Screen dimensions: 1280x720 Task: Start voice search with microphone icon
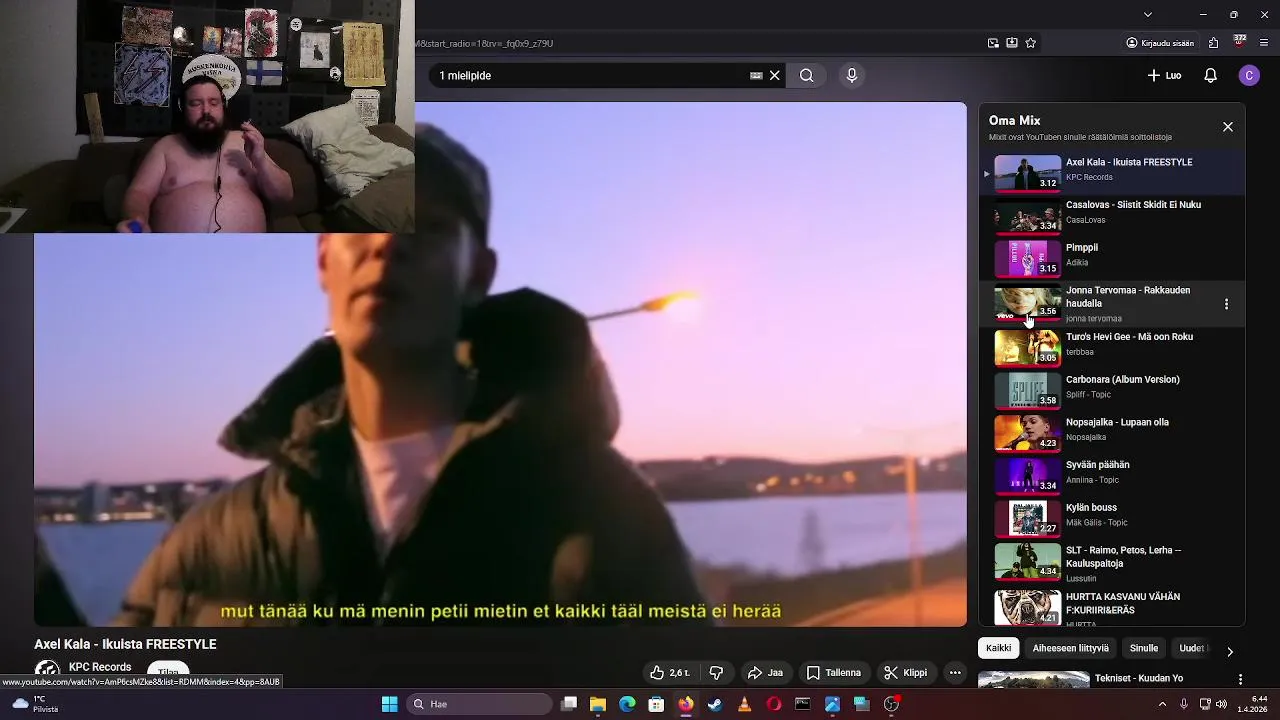[852, 75]
